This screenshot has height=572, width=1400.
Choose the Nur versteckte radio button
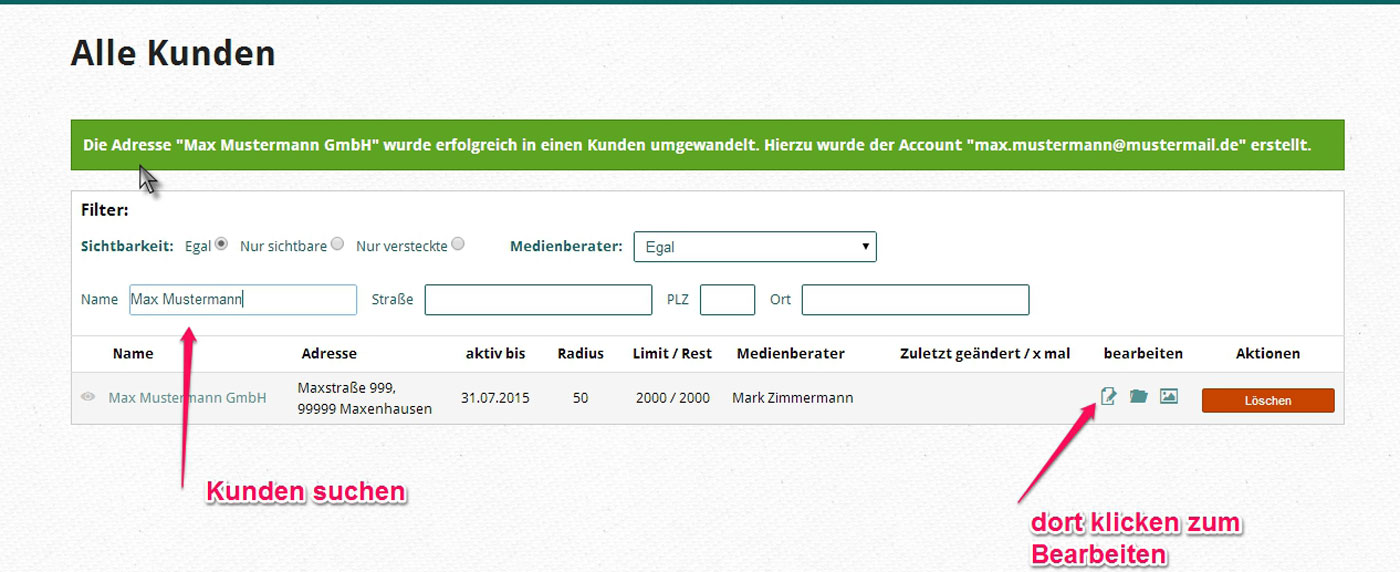tap(458, 243)
